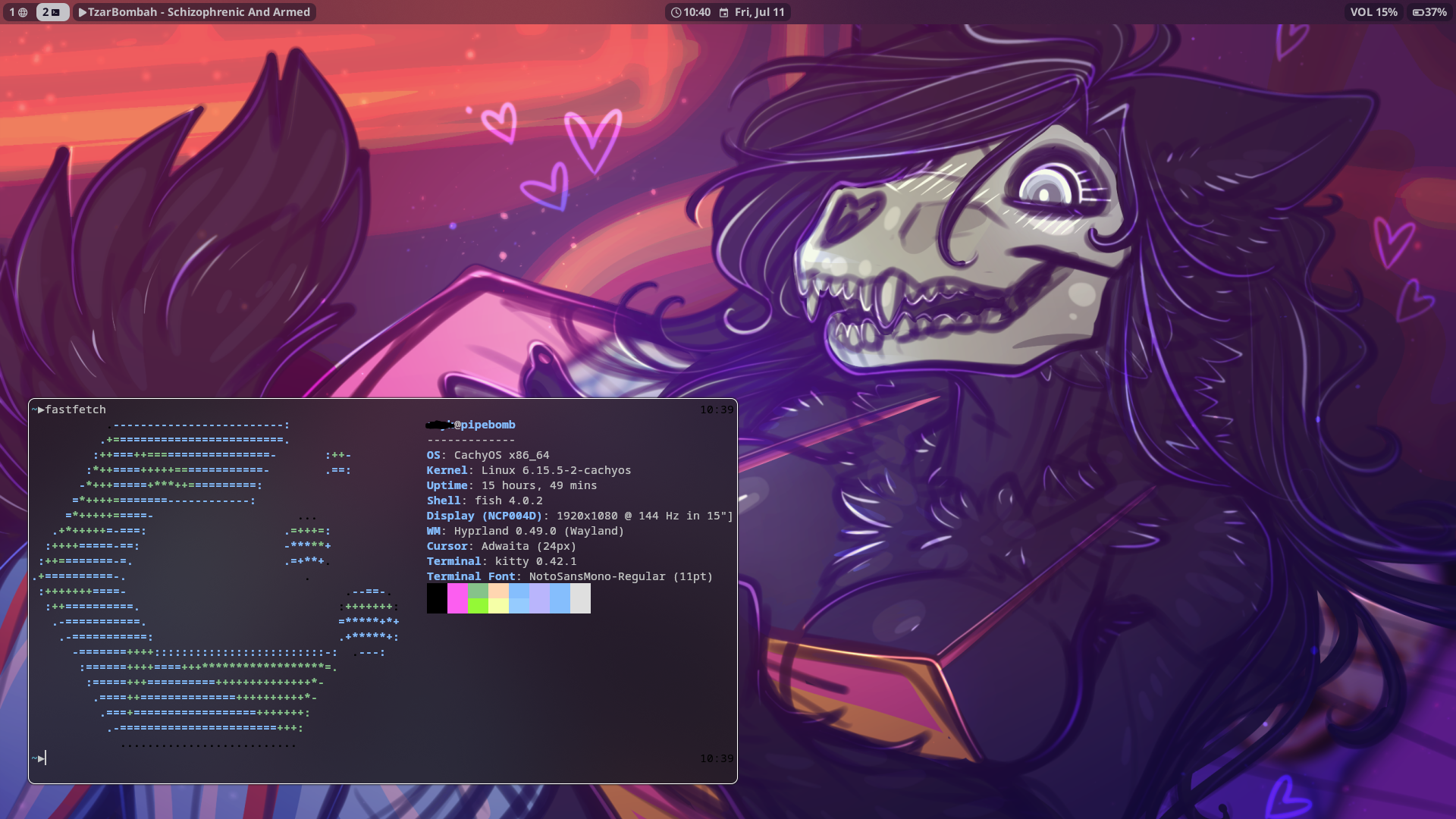The width and height of the screenshot is (1456, 819).
Task: Click the Uptime: 15 hours, 49 mins line
Action: pyautogui.click(x=511, y=485)
